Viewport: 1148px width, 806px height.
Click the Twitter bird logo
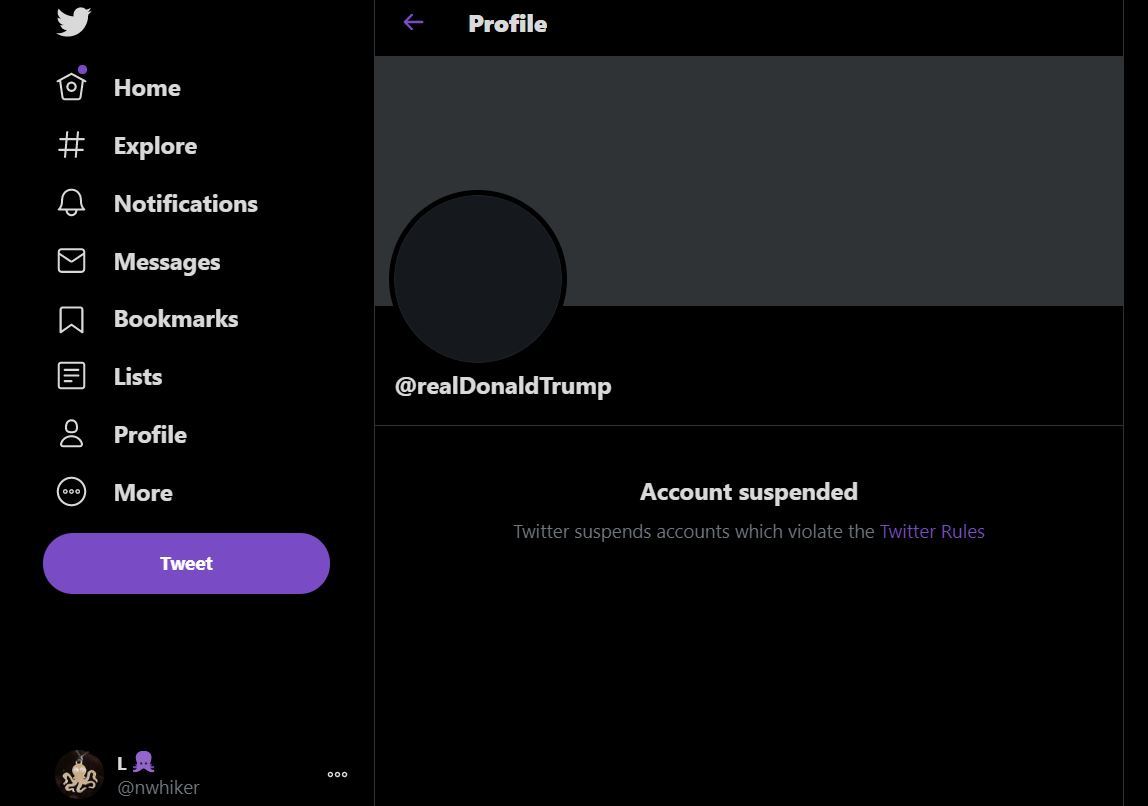73,22
